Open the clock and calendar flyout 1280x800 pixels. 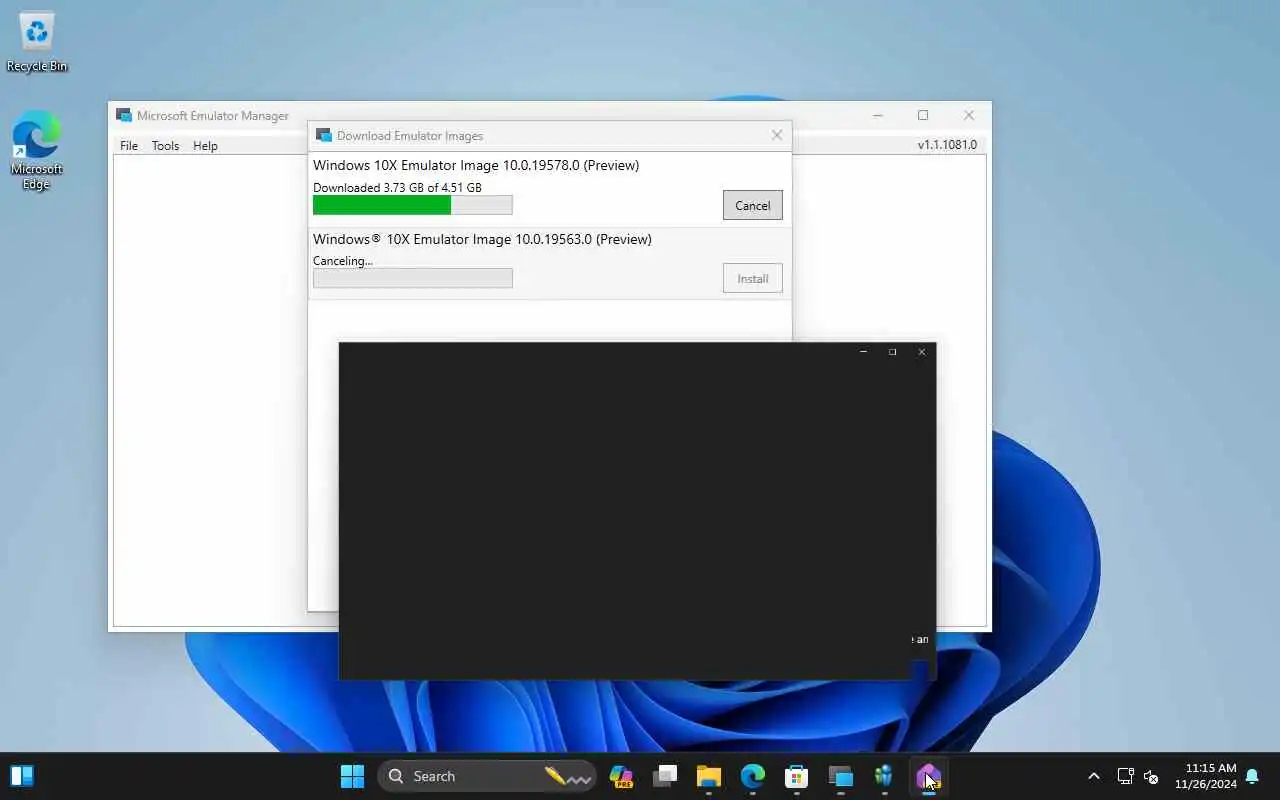1205,776
